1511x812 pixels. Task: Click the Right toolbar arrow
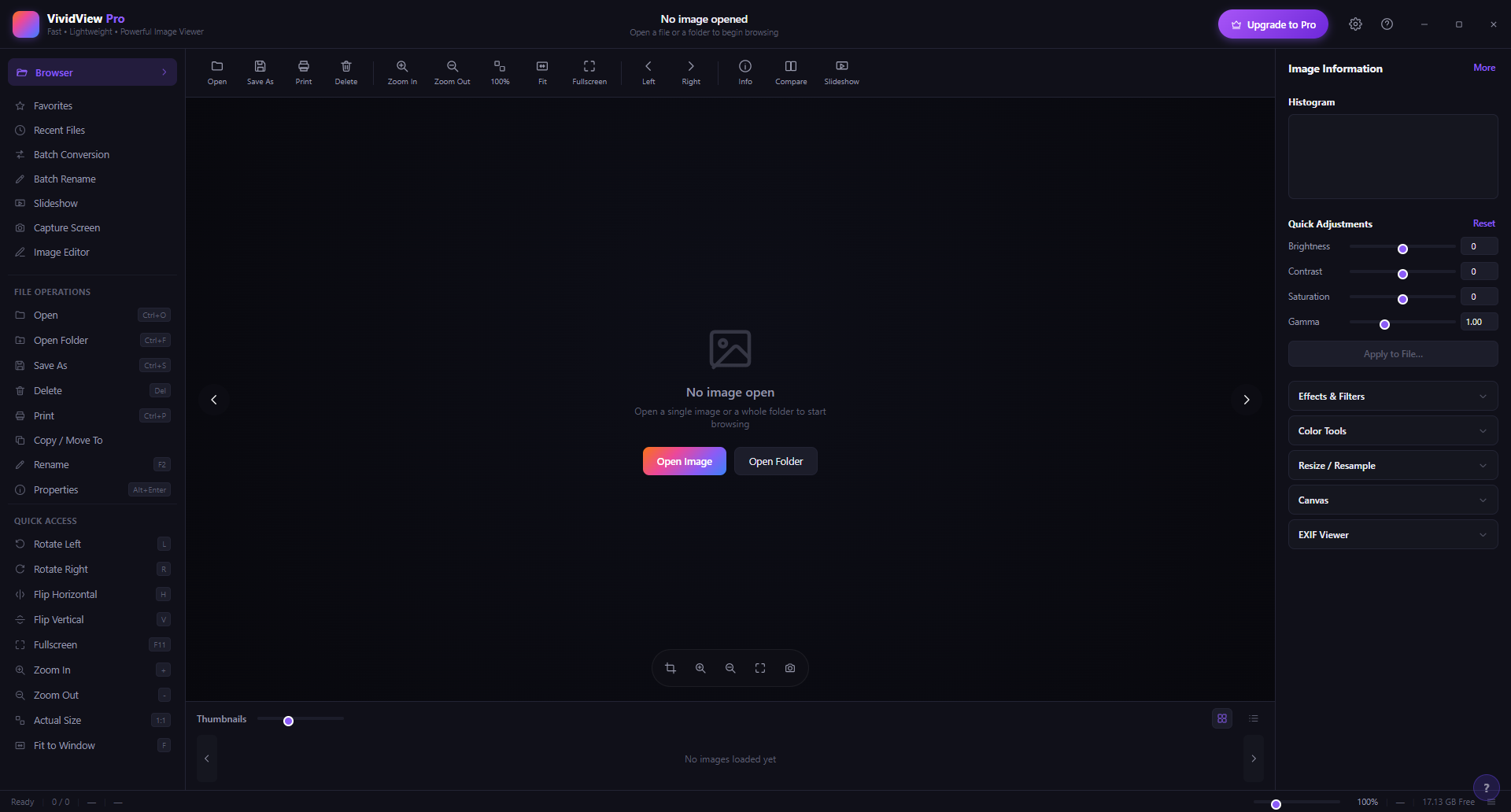point(691,72)
